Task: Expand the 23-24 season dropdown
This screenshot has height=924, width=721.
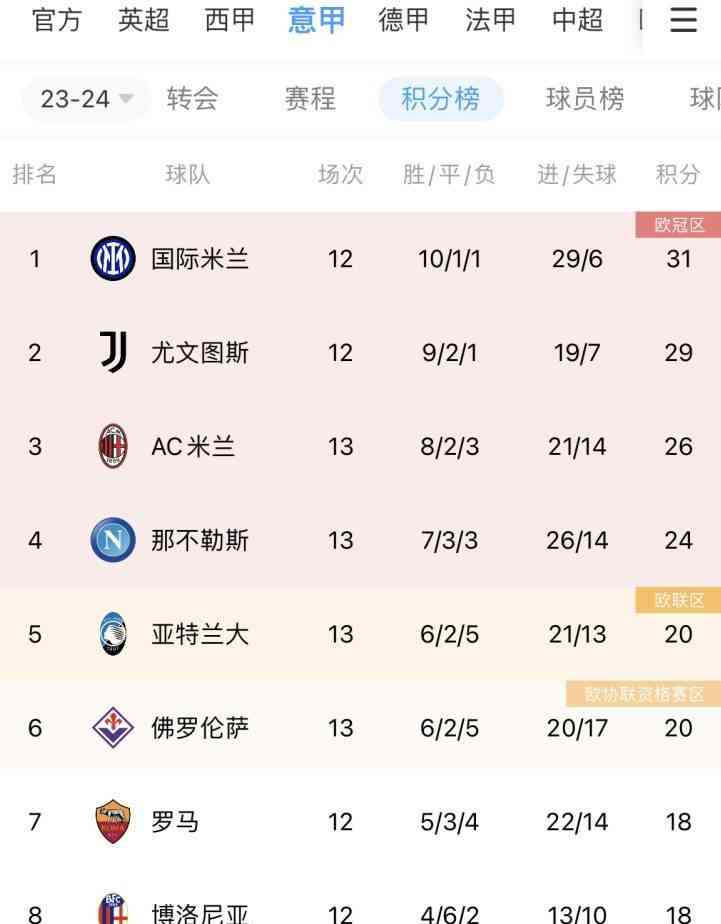Action: [x=86, y=99]
